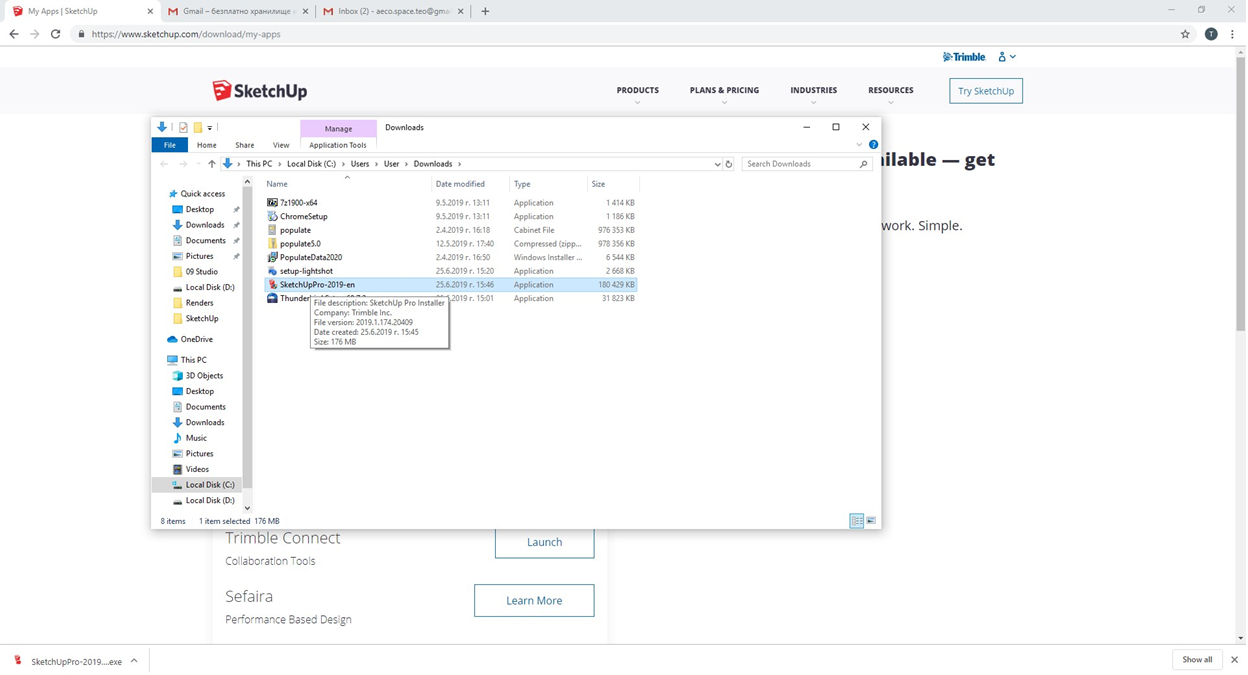
Task: Open the Application Tools tab
Action: coord(338,145)
